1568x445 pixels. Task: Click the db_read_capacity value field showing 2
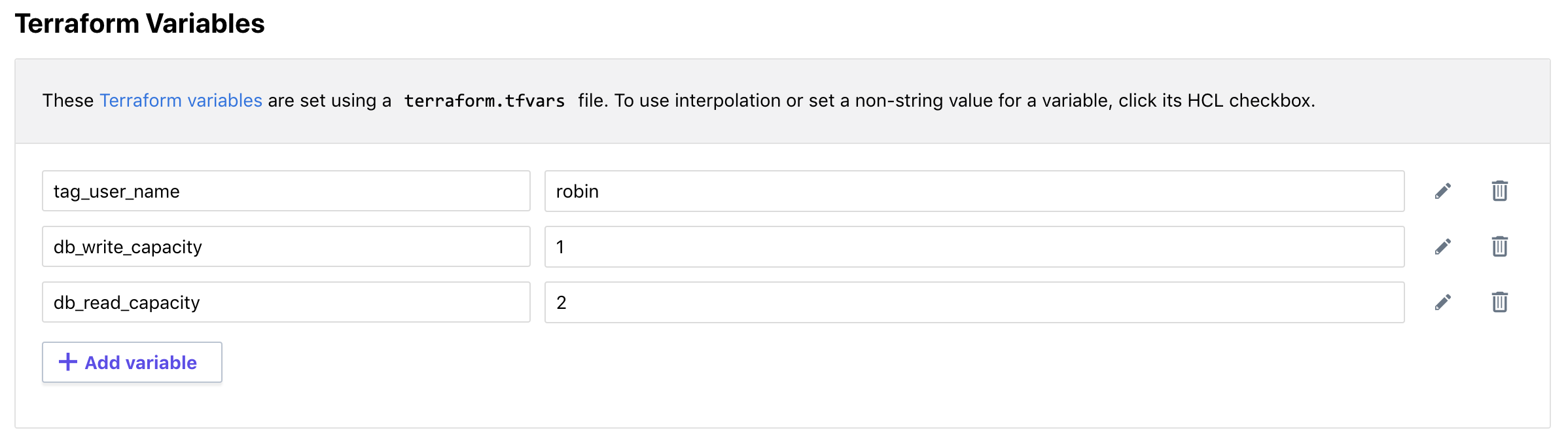974,302
